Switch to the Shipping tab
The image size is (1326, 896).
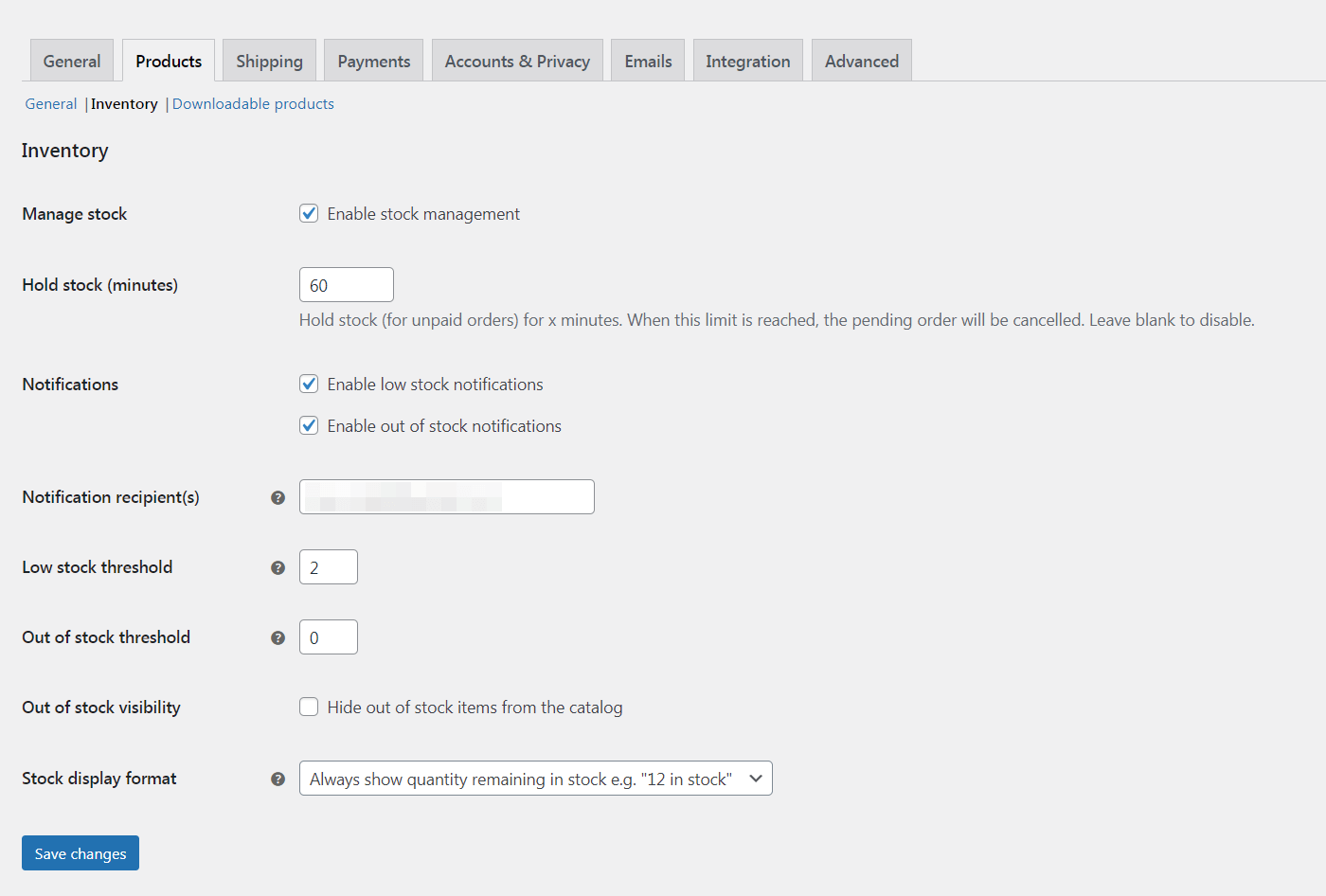(x=269, y=62)
